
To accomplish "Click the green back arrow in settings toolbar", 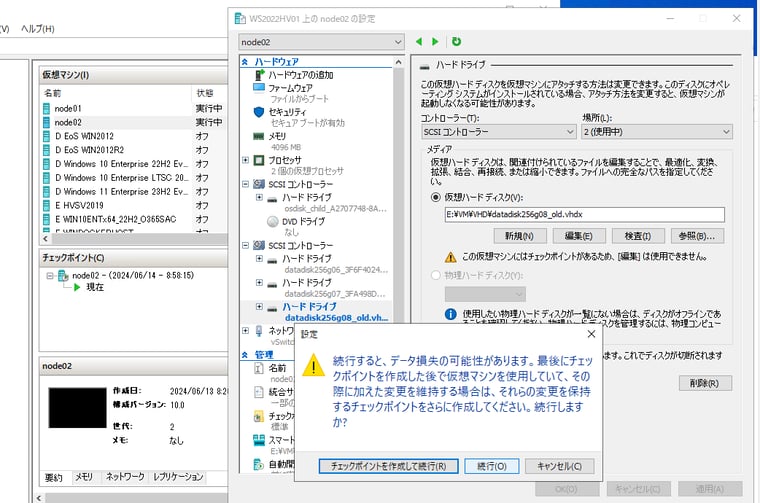I will pos(419,42).
